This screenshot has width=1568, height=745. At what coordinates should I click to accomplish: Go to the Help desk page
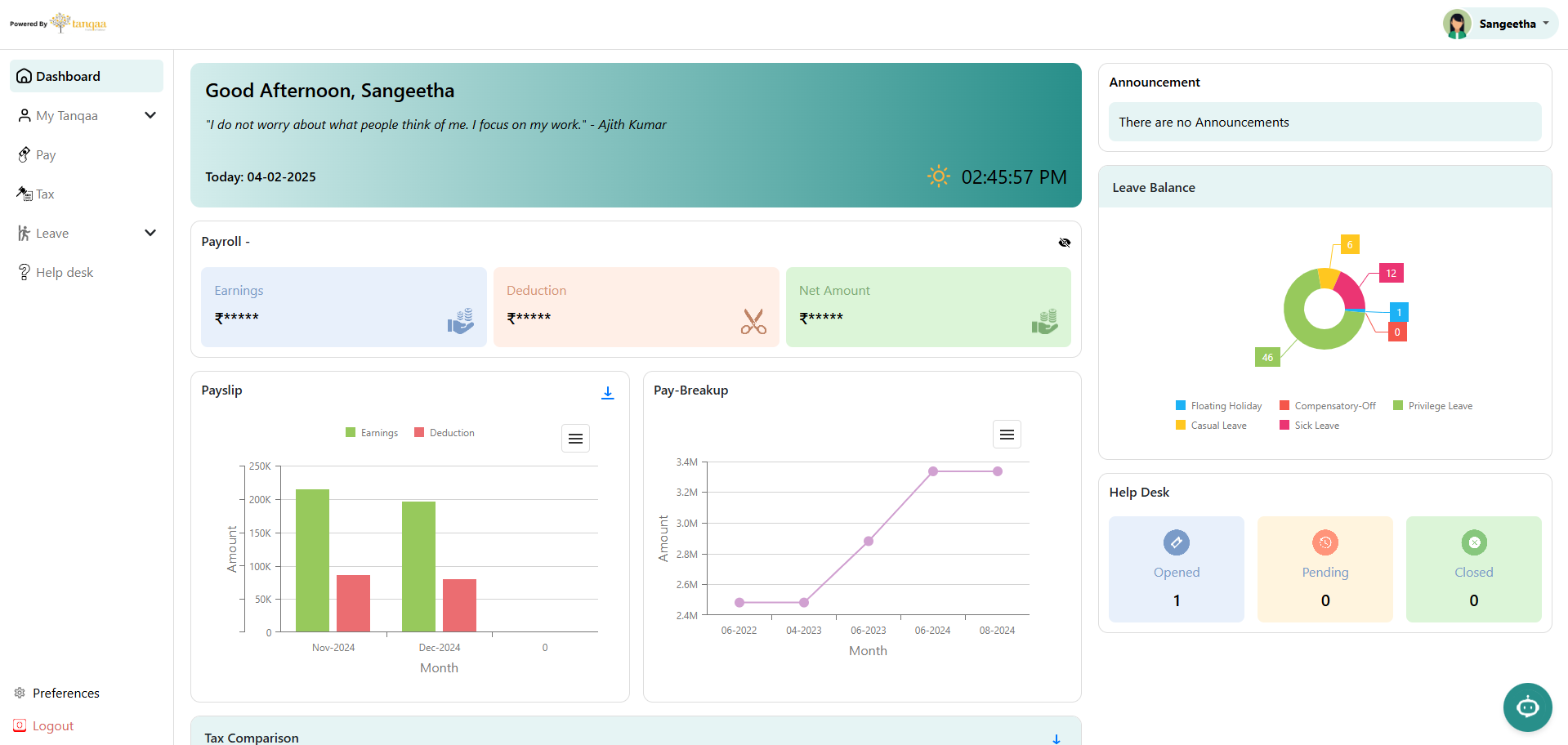64,273
